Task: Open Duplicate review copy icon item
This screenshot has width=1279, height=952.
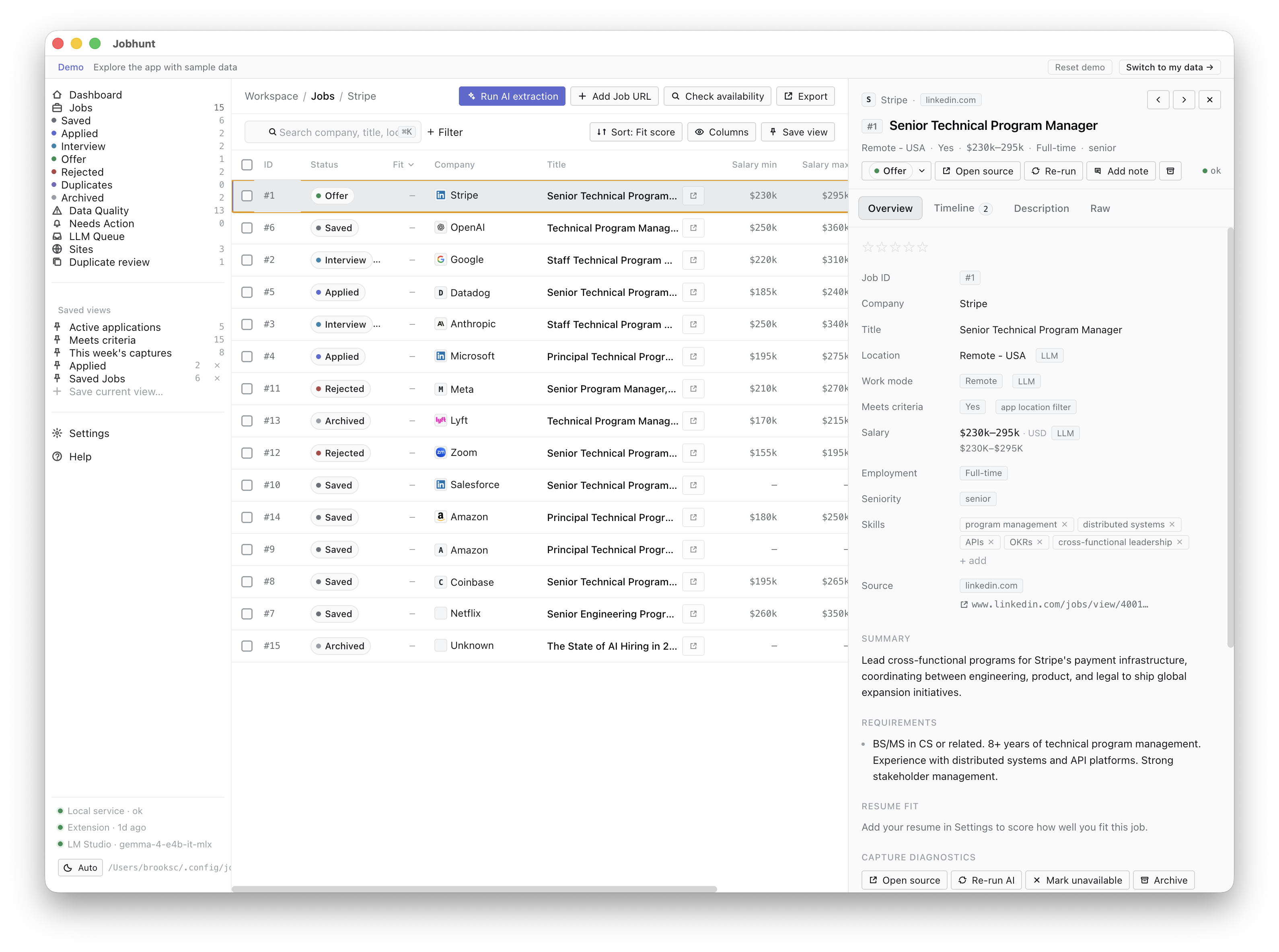Action: coord(57,262)
